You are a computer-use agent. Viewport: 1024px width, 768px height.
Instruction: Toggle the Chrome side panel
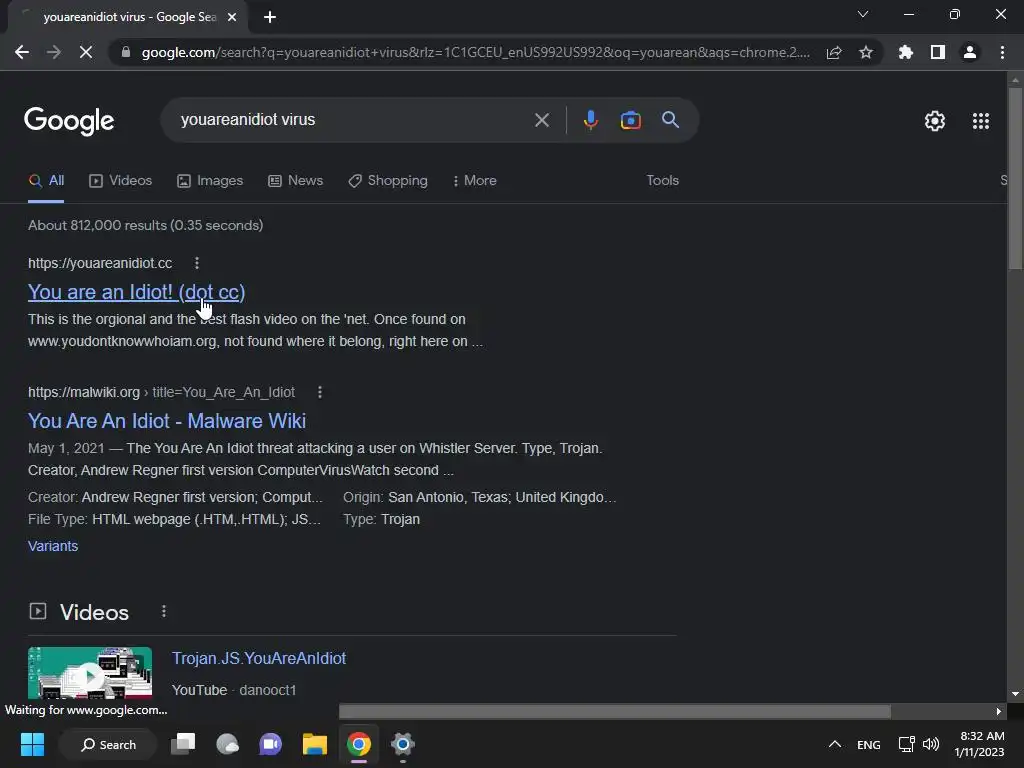938,52
